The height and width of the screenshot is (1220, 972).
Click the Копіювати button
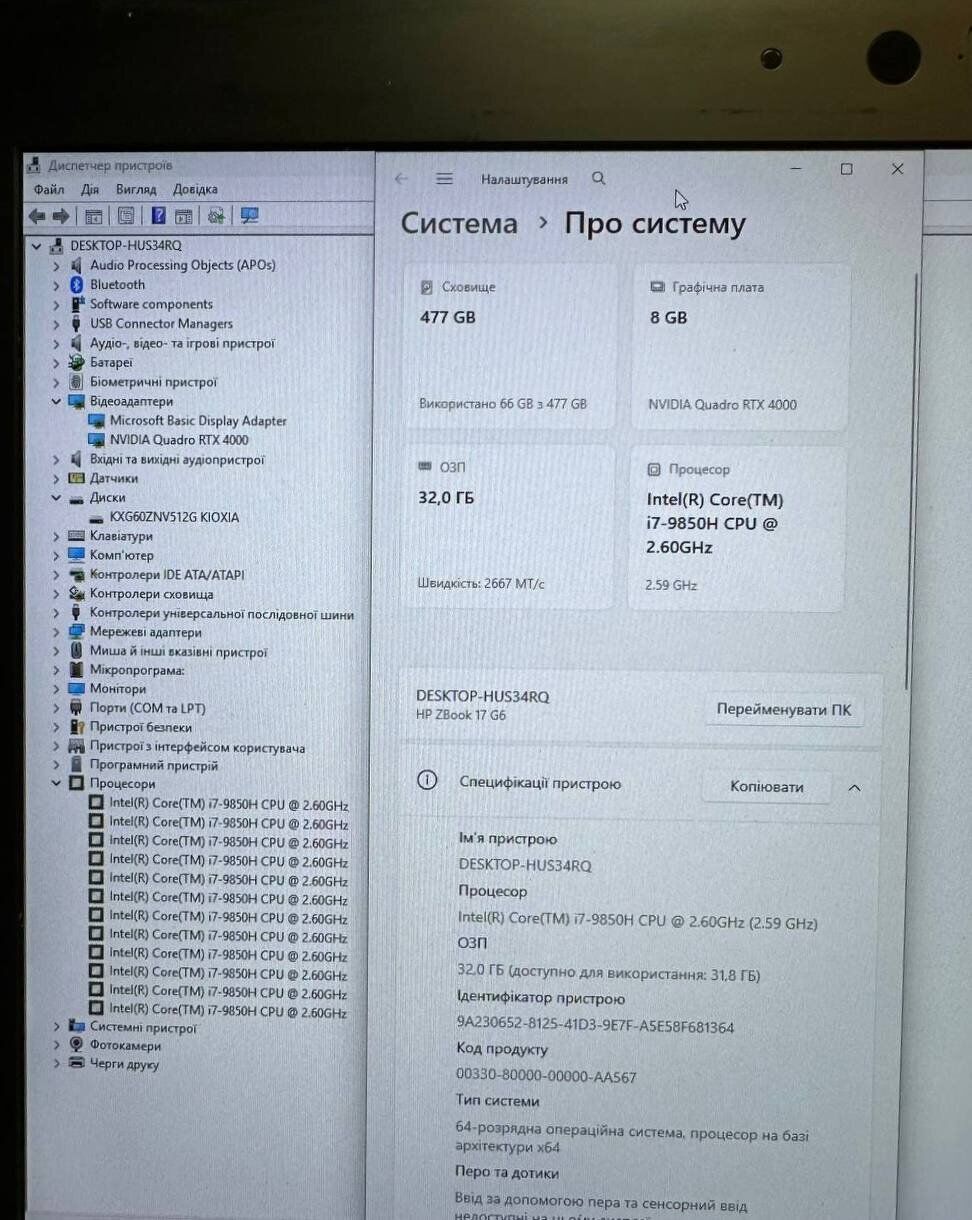766,788
